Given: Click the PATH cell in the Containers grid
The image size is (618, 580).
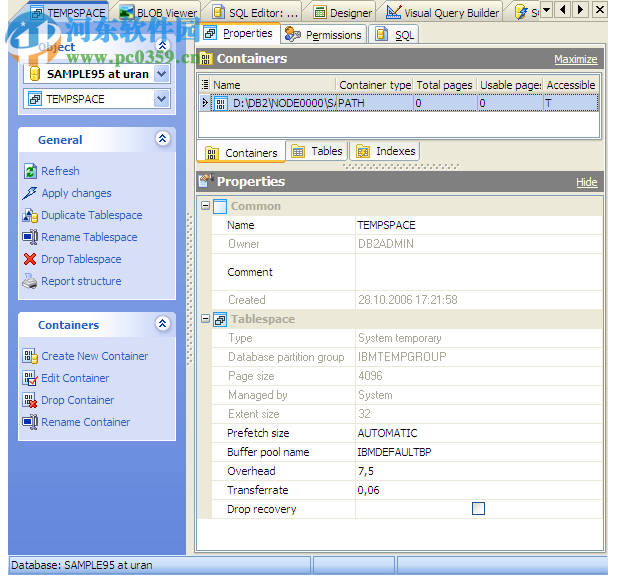Looking at the screenshot, I should pyautogui.click(x=375, y=103).
